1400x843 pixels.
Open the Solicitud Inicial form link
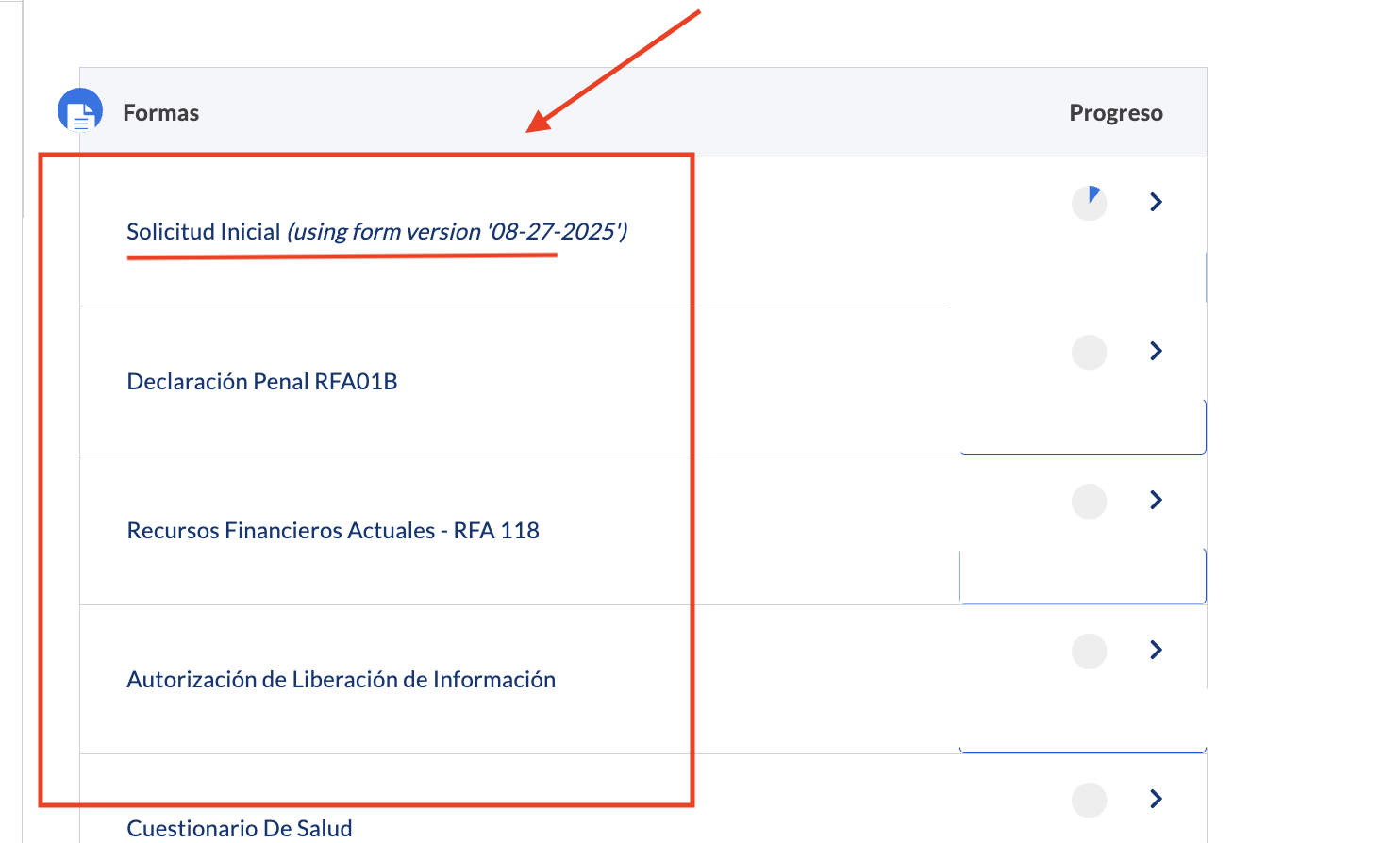(204, 231)
